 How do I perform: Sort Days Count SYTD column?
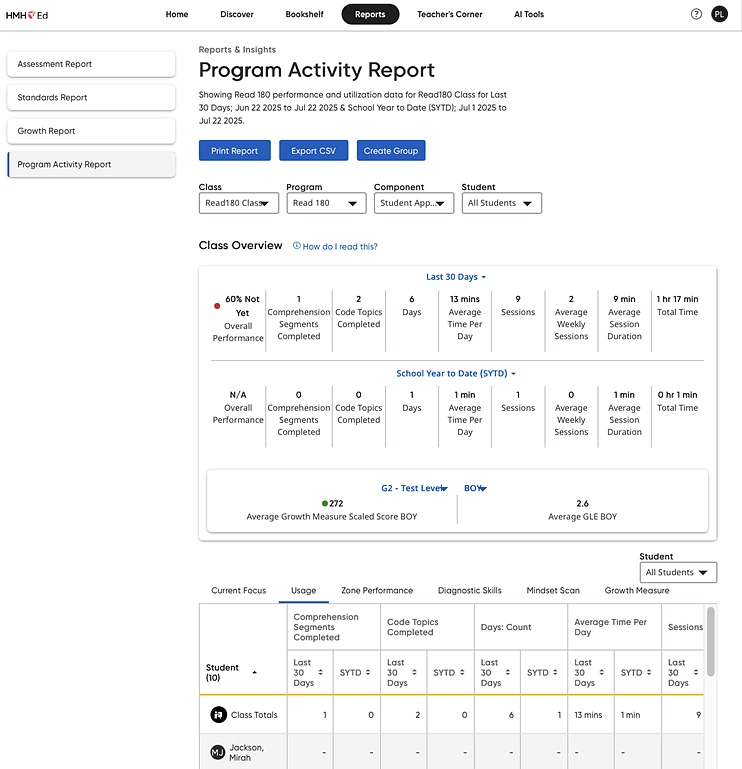[555, 672]
